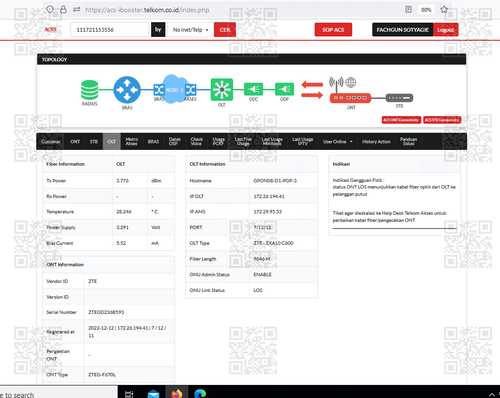Click the blue BRAS router icon
The width and height of the screenshot is (500, 398).
coord(127,90)
